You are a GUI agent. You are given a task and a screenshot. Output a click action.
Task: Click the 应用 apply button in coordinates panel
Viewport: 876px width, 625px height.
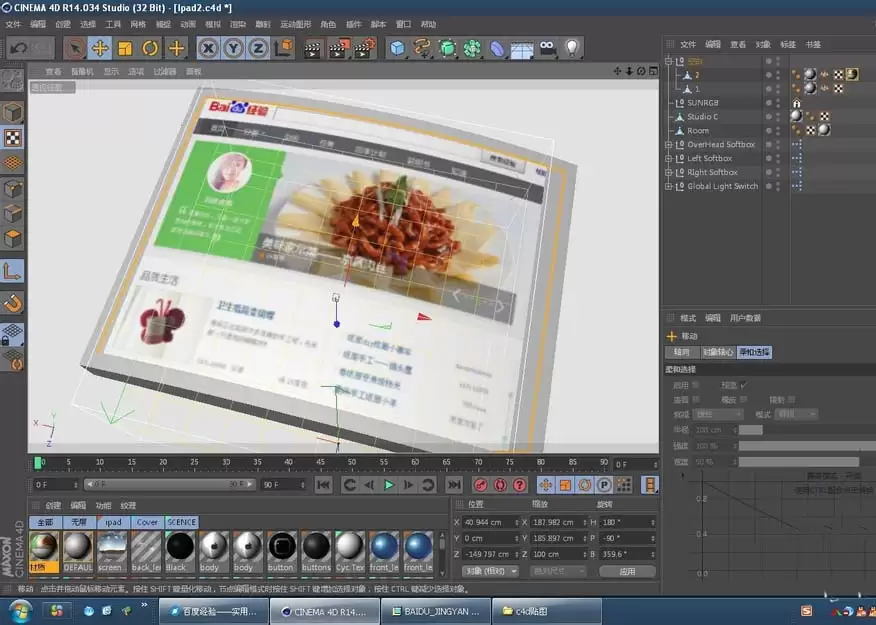627,571
